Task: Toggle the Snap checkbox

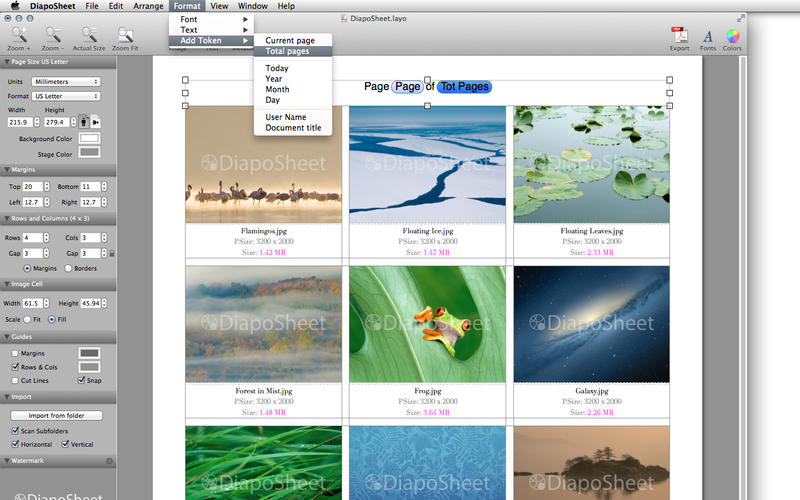Action: click(81, 380)
